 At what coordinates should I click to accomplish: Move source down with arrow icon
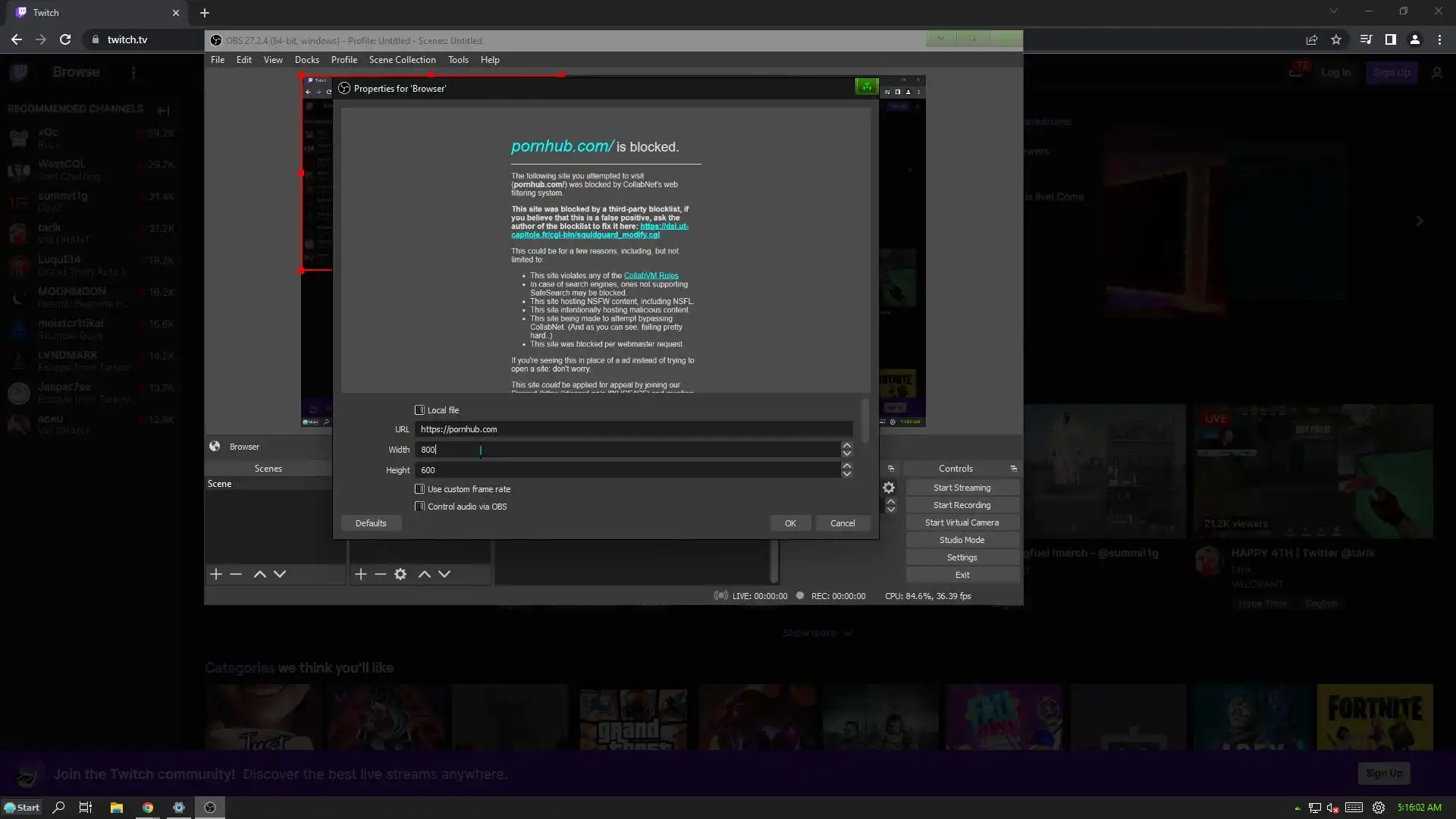(444, 574)
